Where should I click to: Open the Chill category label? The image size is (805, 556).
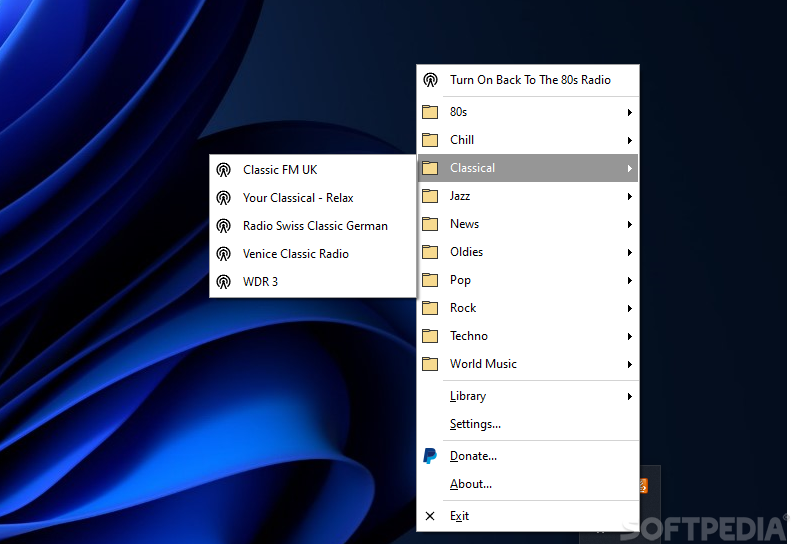[x=462, y=140]
